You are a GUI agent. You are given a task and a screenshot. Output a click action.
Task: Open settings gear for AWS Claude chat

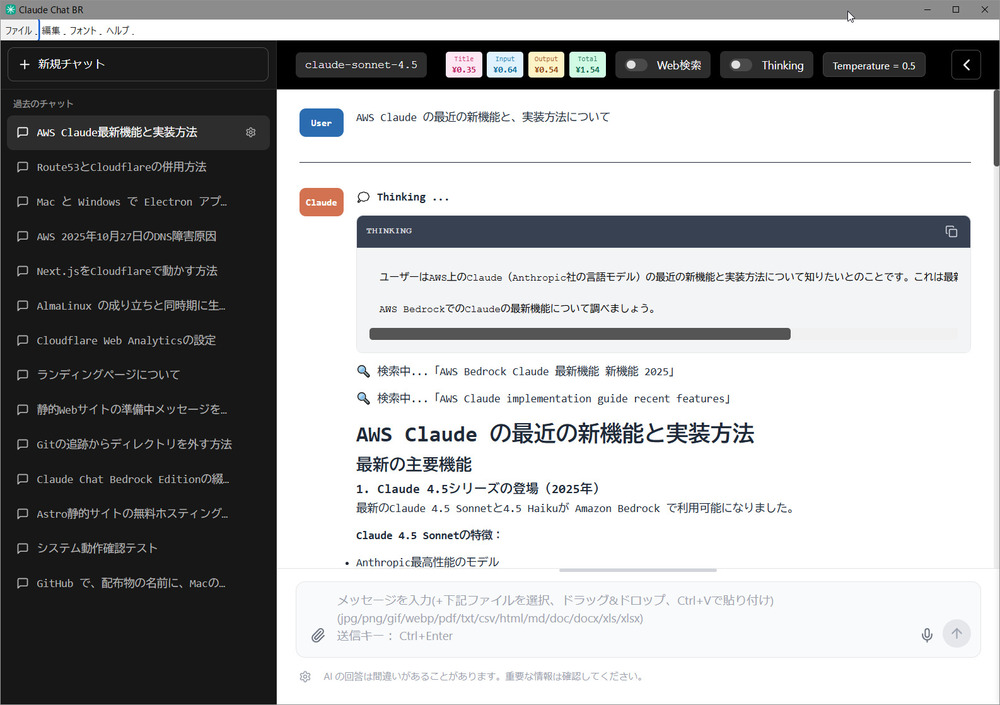tap(251, 132)
